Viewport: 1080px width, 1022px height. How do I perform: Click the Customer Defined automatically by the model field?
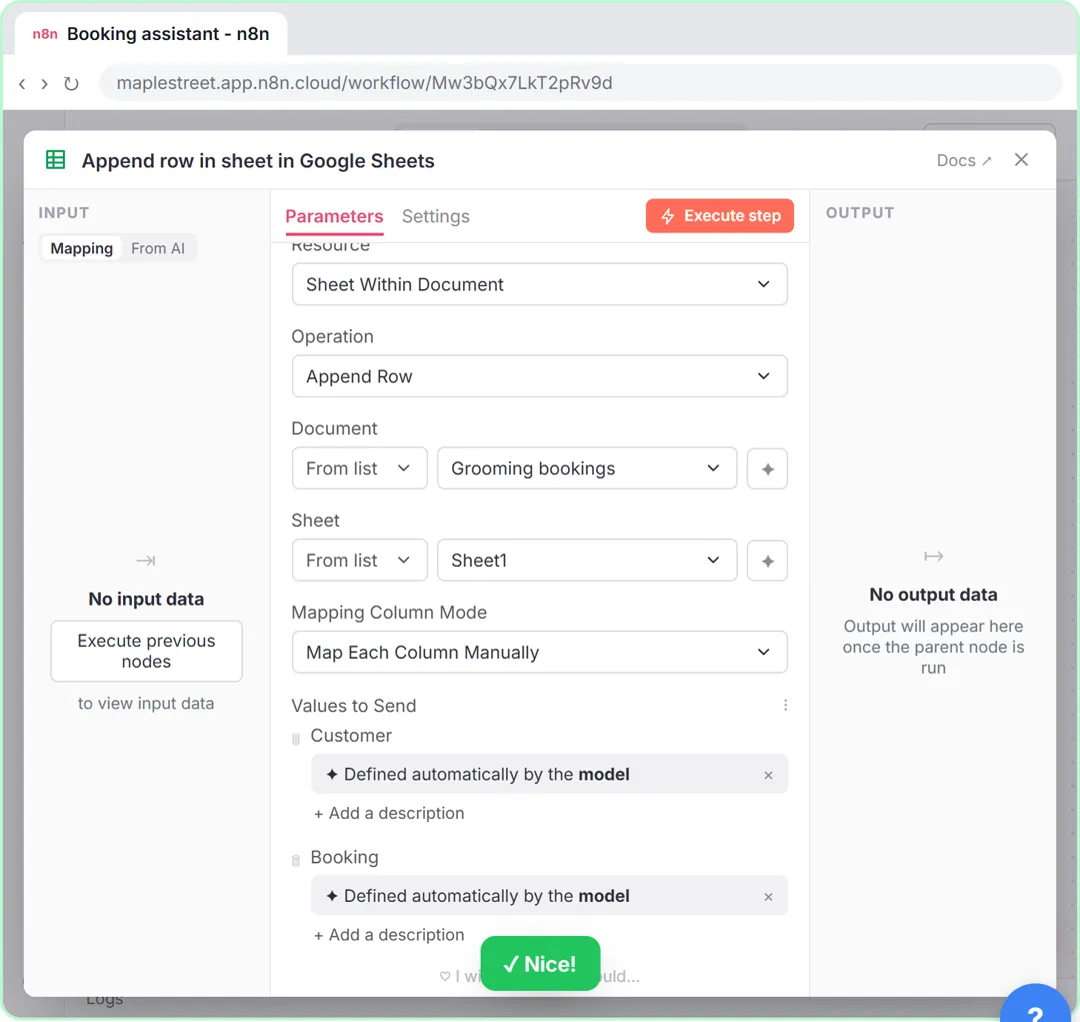pyautogui.click(x=549, y=774)
